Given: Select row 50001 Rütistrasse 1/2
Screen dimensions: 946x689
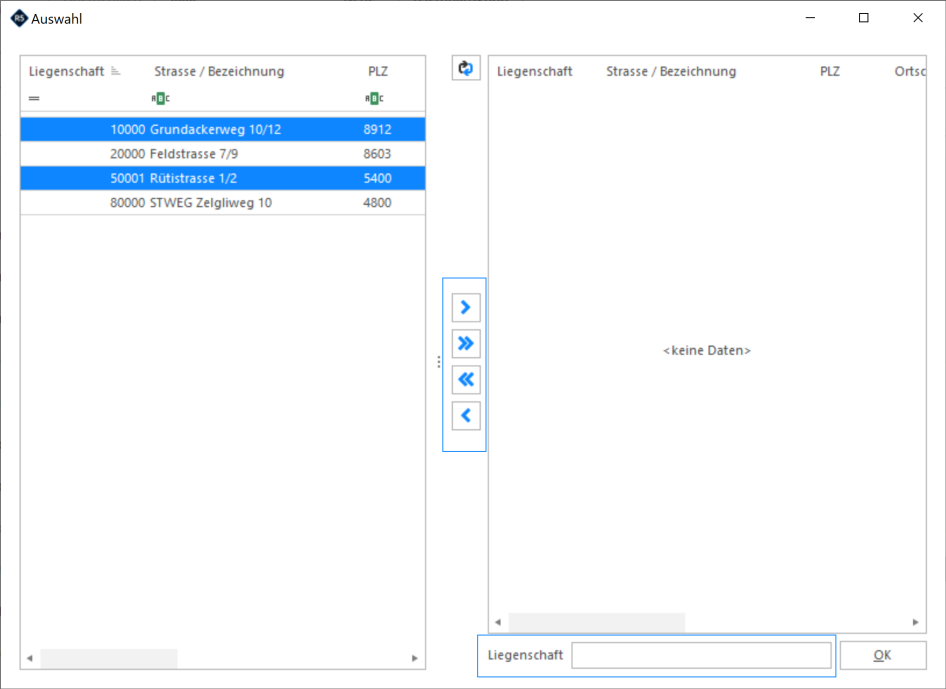Looking at the screenshot, I should click(x=223, y=178).
